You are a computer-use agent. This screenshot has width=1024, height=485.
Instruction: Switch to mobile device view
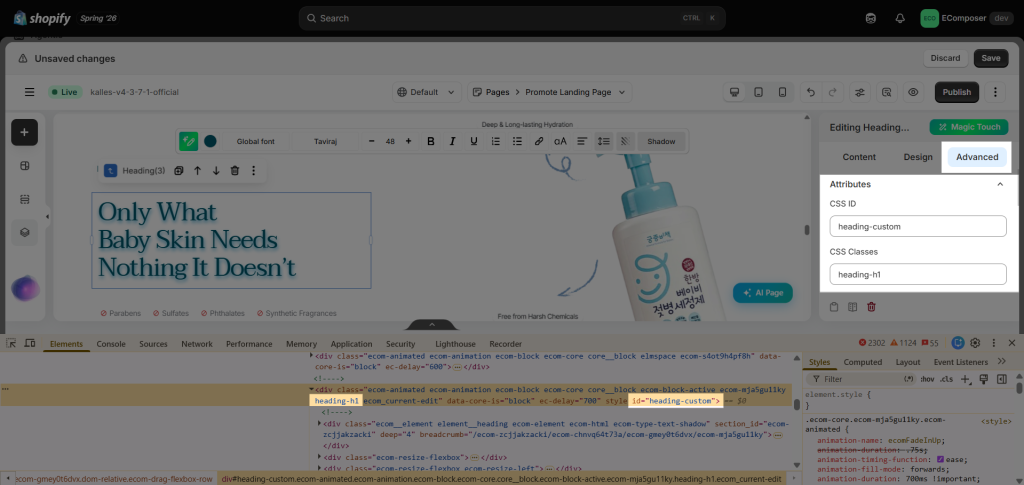(x=782, y=92)
